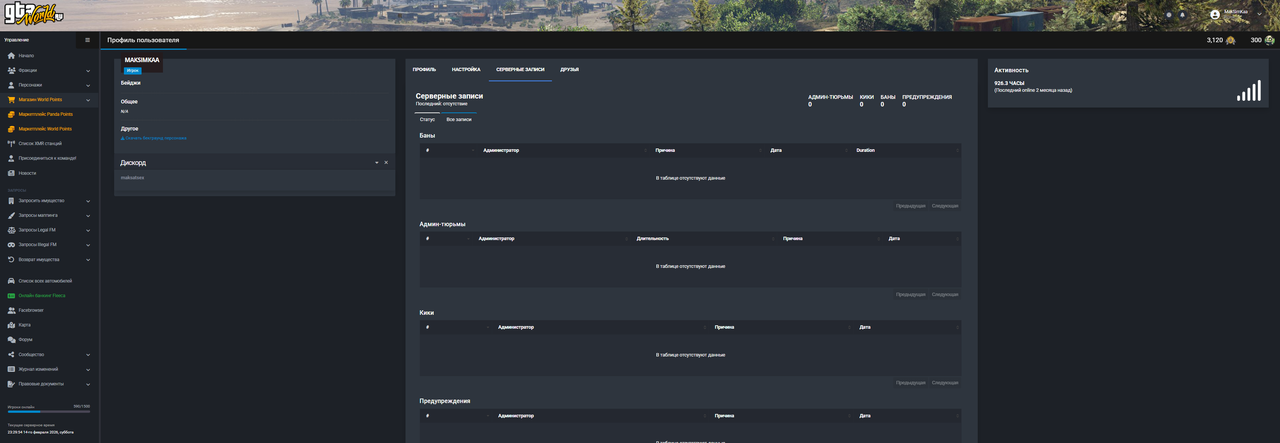Image resolution: width=1280 pixels, height=443 pixels.
Task: Click the World Points medal icon
Action: (1231, 40)
